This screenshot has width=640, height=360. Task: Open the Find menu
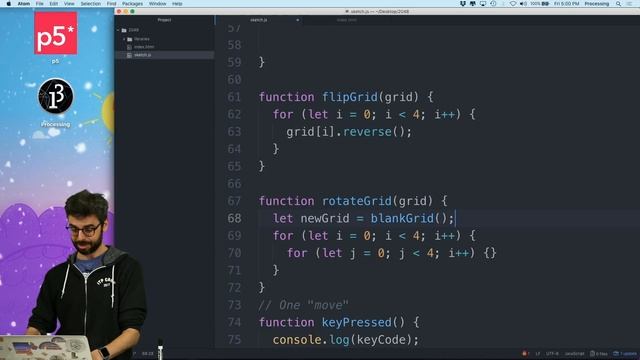click(x=111, y=4)
